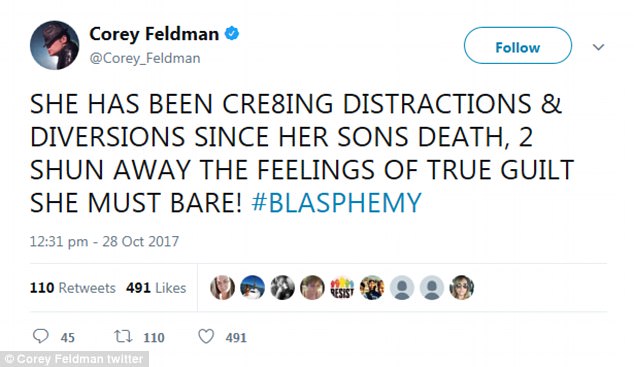Screen dimensions: 634x367
Task: Open the tweet options chevron menu
Action: pyautogui.click(x=598, y=47)
